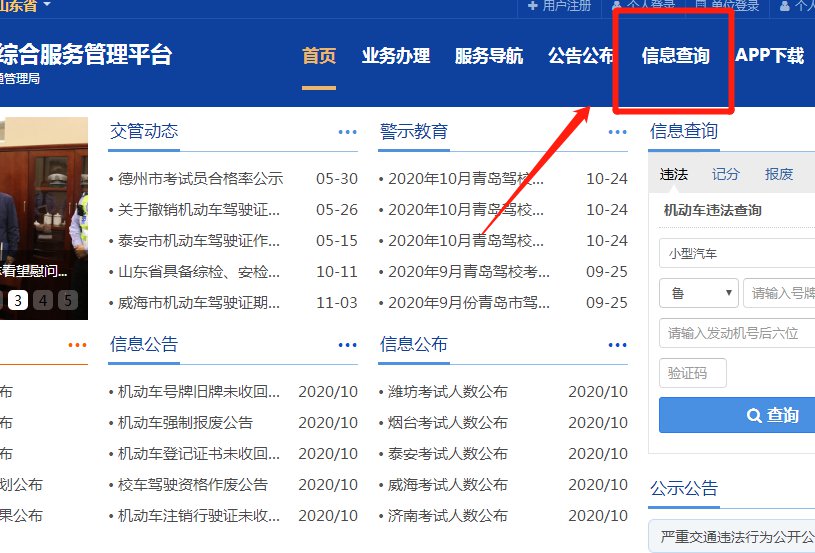Open the 潍坊考试人数公布 link
The height and width of the screenshot is (553, 815).
447,393
